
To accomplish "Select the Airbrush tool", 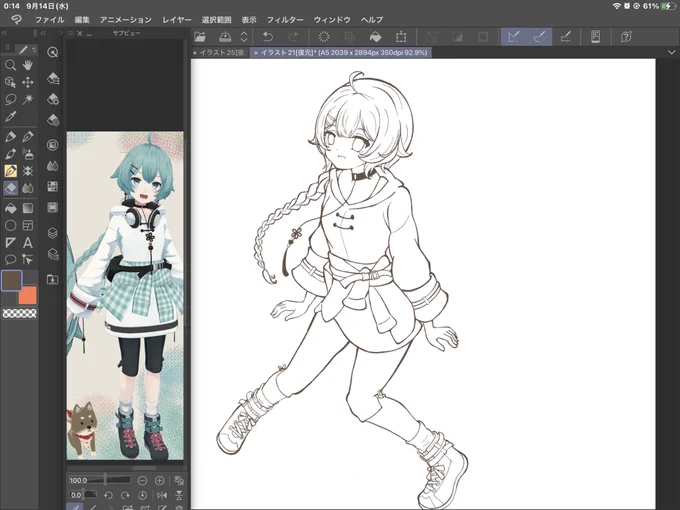I will pos(28,154).
